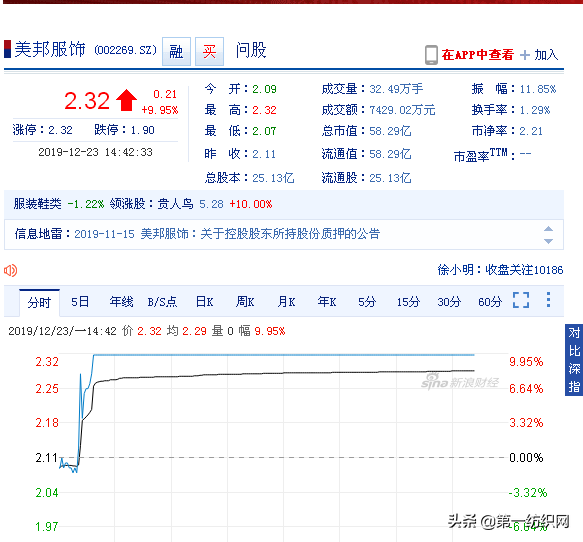Screen dimensions: 583x542
Task: Click the stock code (002269.SZ)
Action: (x=125, y=50)
